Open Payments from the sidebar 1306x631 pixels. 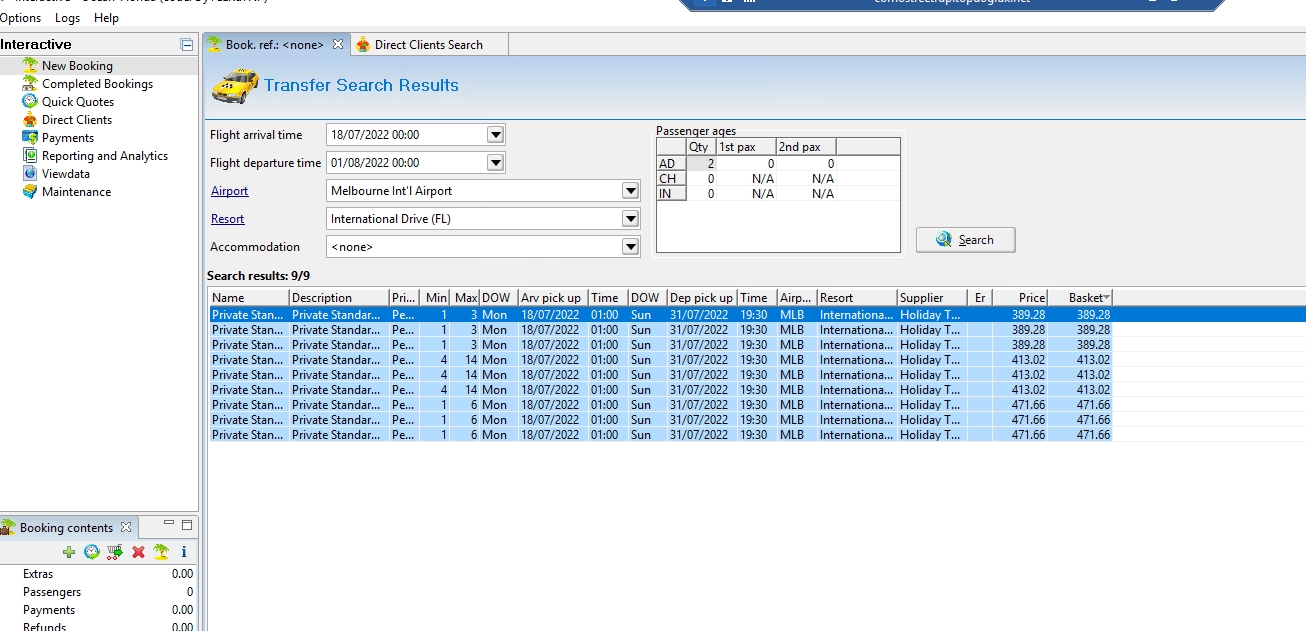(x=67, y=138)
